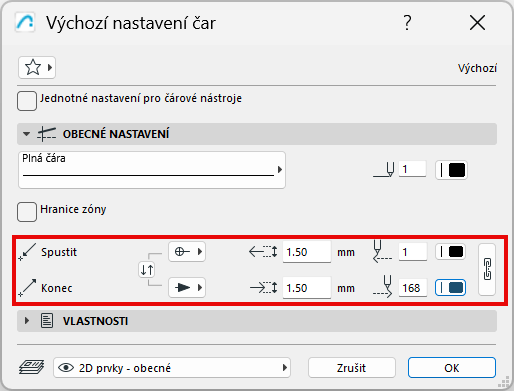
Task: Click the eye icon in layer dropdown
Action: (66, 368)
